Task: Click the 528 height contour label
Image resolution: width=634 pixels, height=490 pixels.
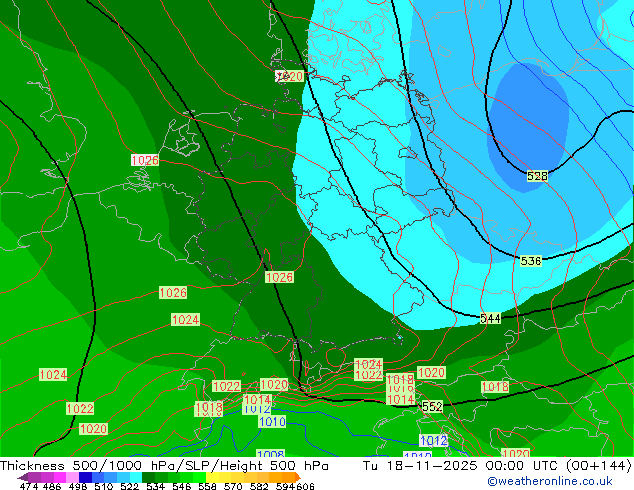Action: (537, 176)
